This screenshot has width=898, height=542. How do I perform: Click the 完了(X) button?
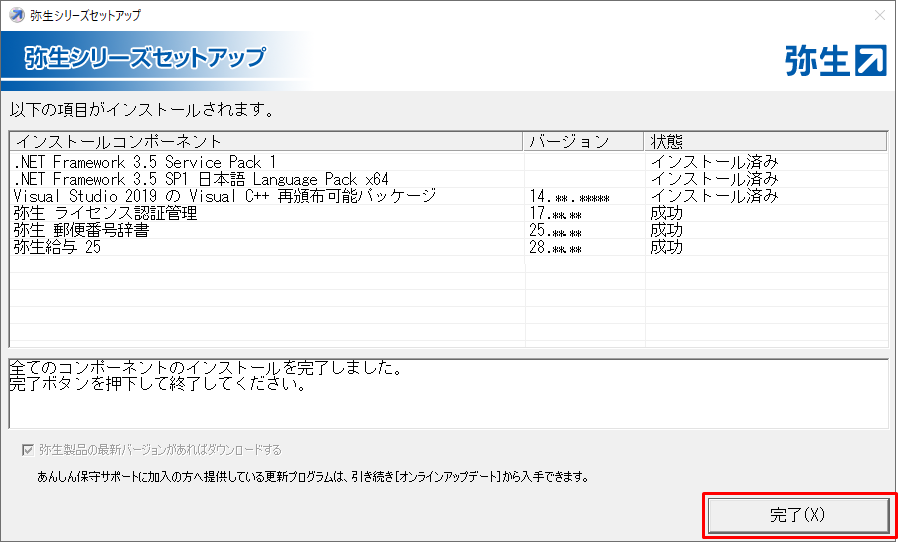click(x=798, y=516)
